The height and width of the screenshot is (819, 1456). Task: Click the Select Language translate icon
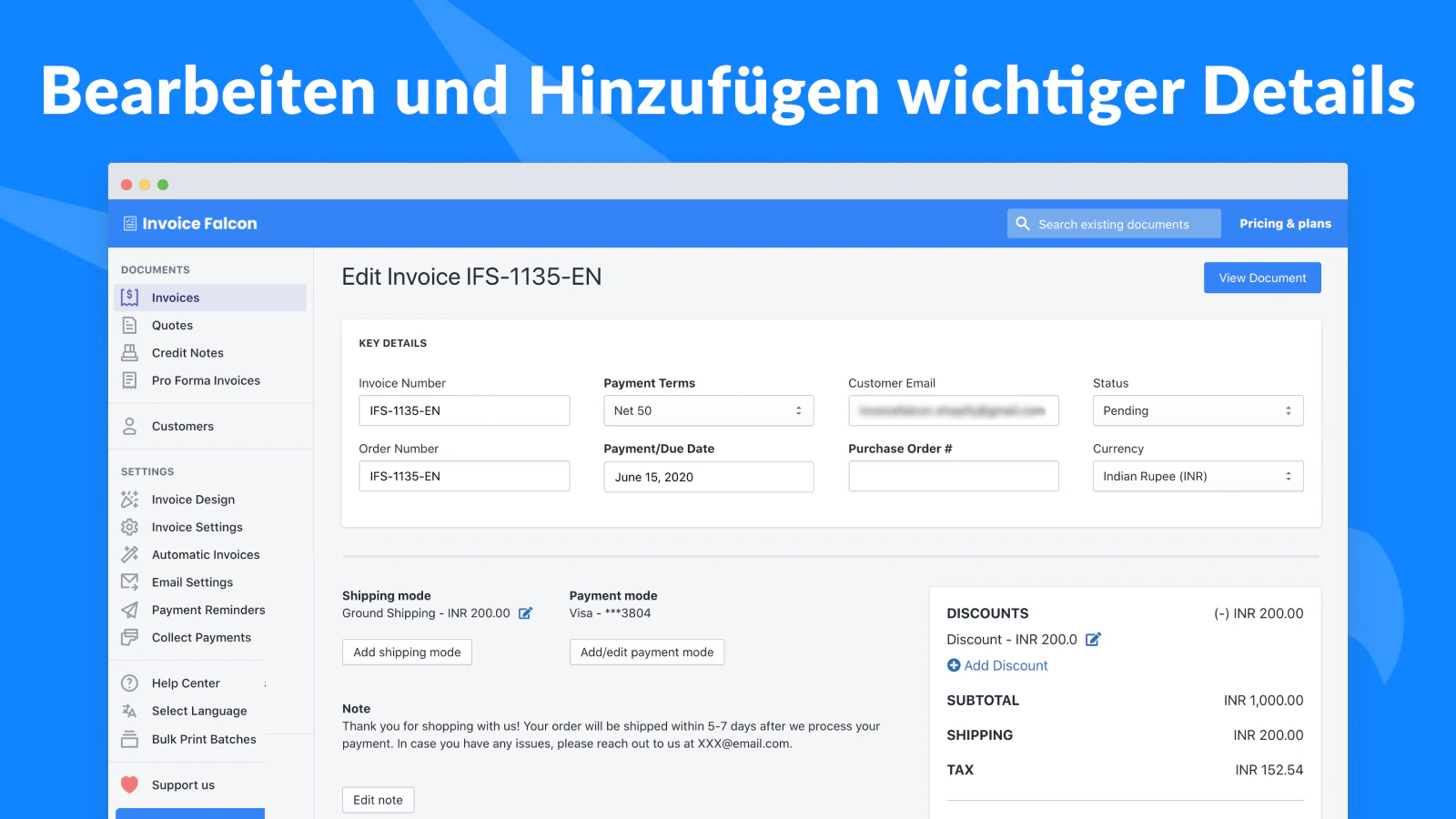point(129,711)
